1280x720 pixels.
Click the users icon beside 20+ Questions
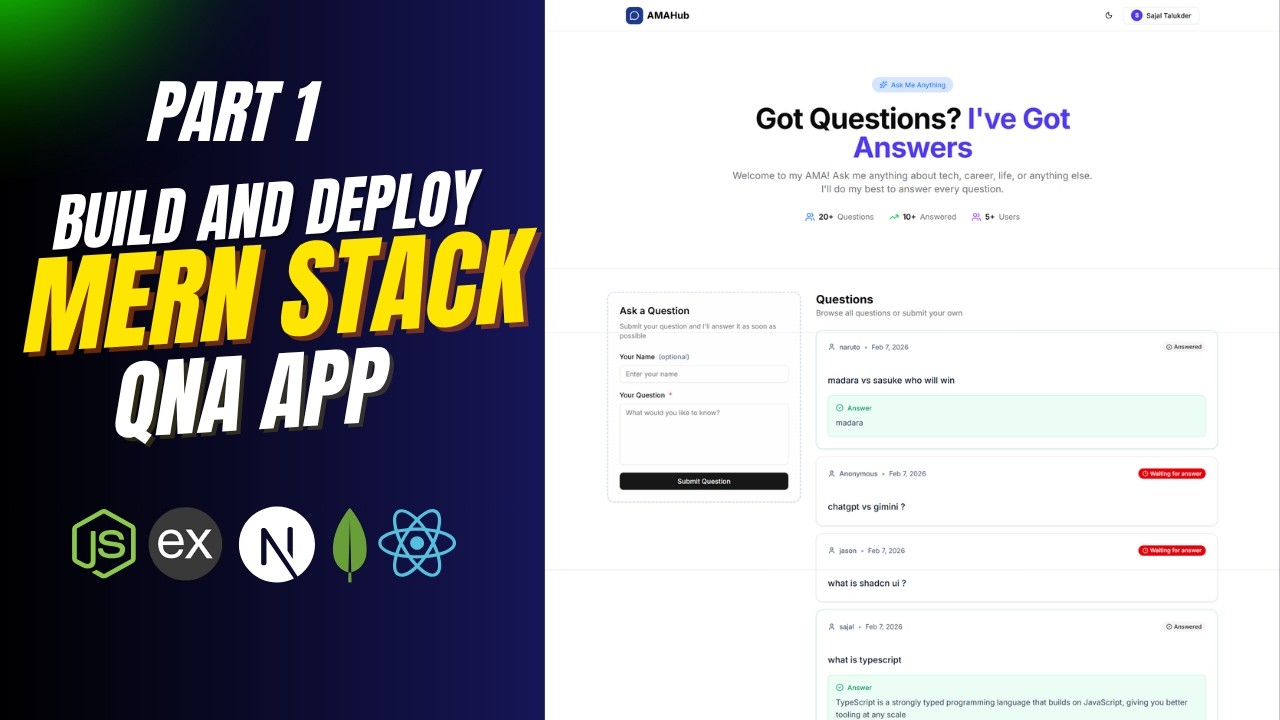(x=810, y=217)
